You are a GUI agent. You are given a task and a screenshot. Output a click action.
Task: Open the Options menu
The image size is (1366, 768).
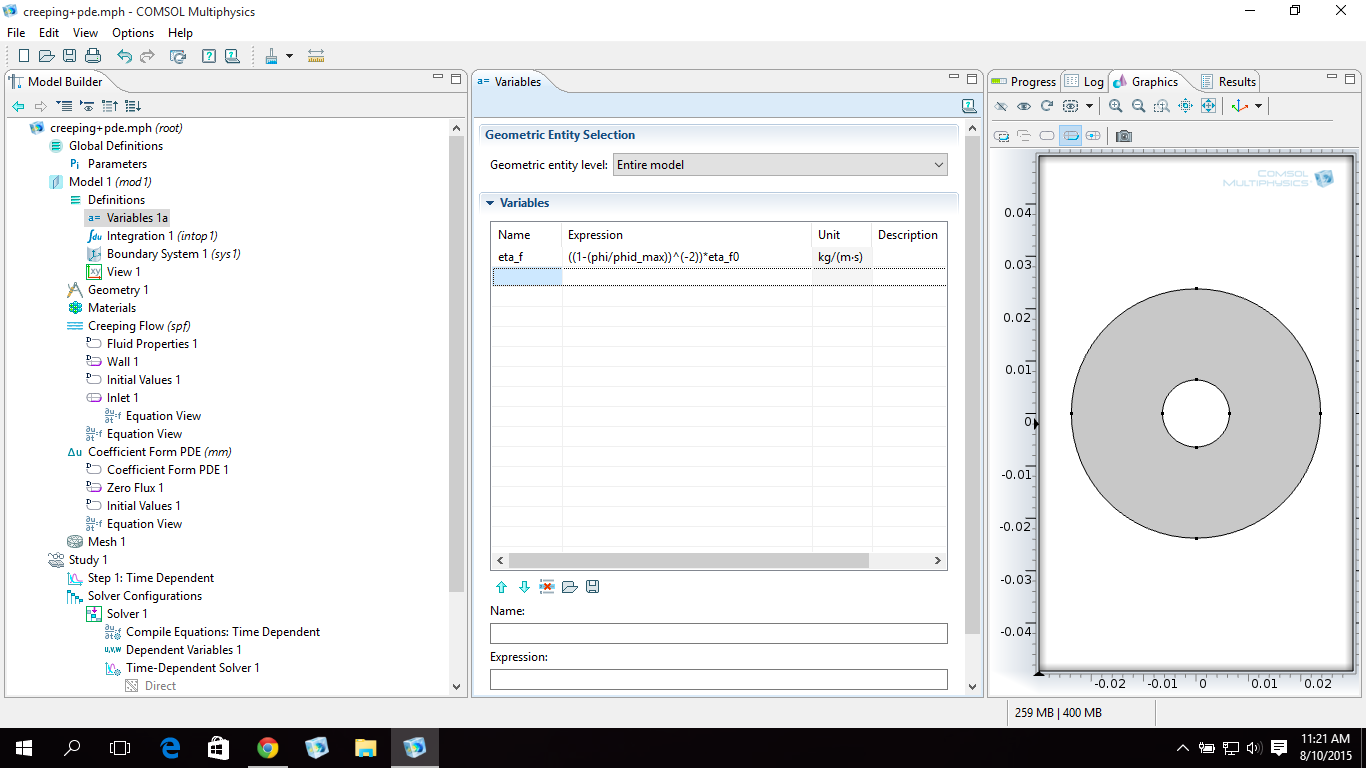point(133,33)
